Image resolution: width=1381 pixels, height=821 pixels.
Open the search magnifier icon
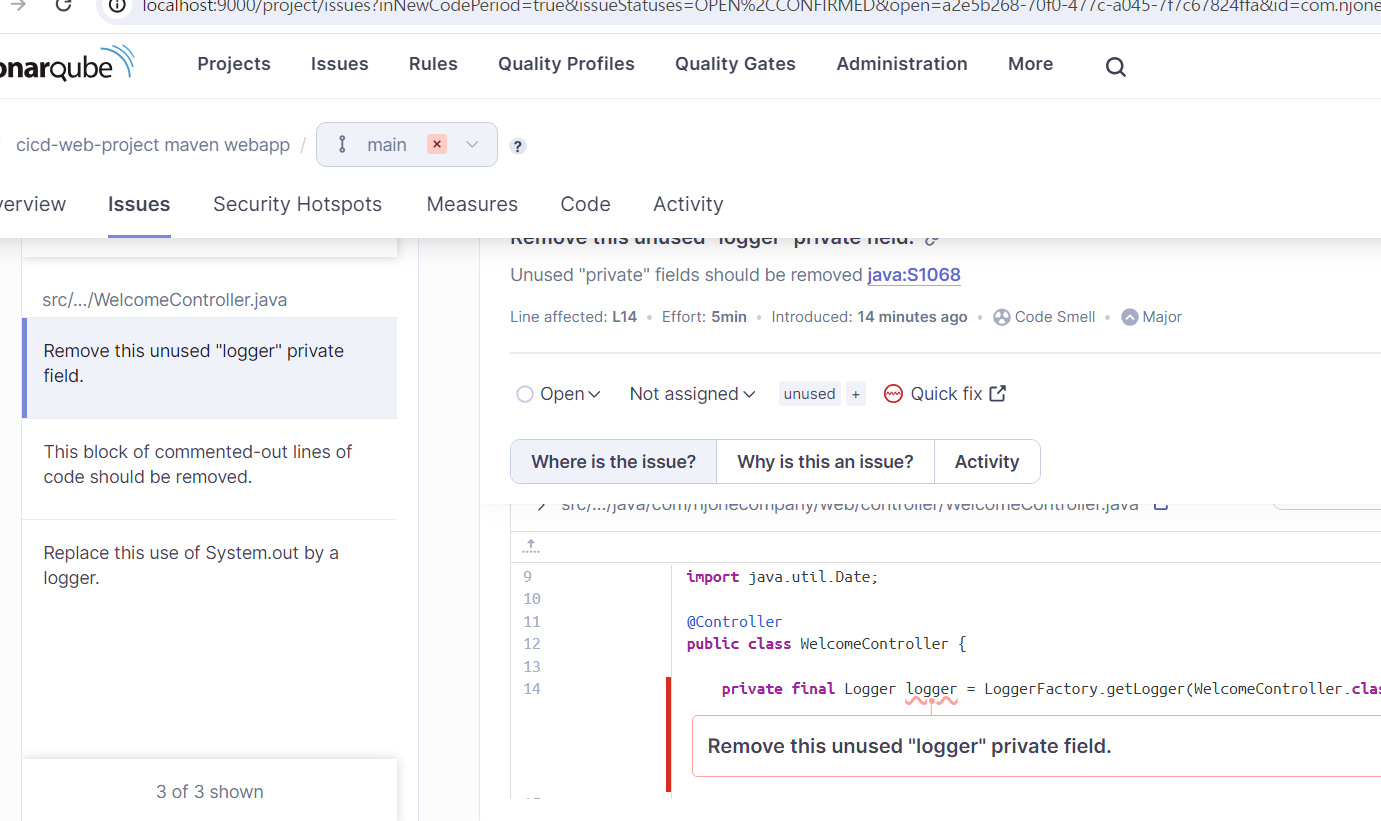[1116, 67]
